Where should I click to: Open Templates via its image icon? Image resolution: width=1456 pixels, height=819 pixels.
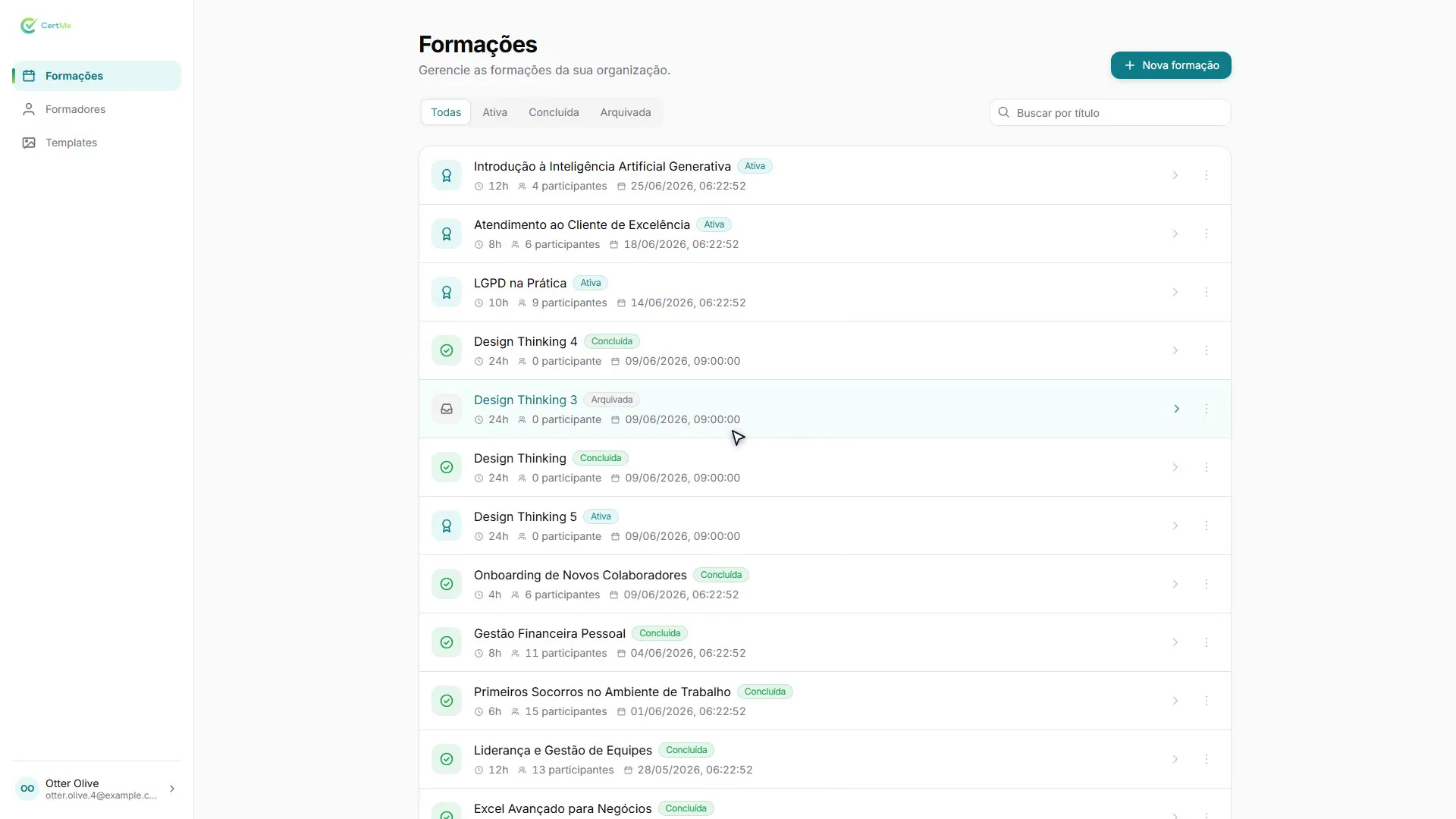coord(29,143)
